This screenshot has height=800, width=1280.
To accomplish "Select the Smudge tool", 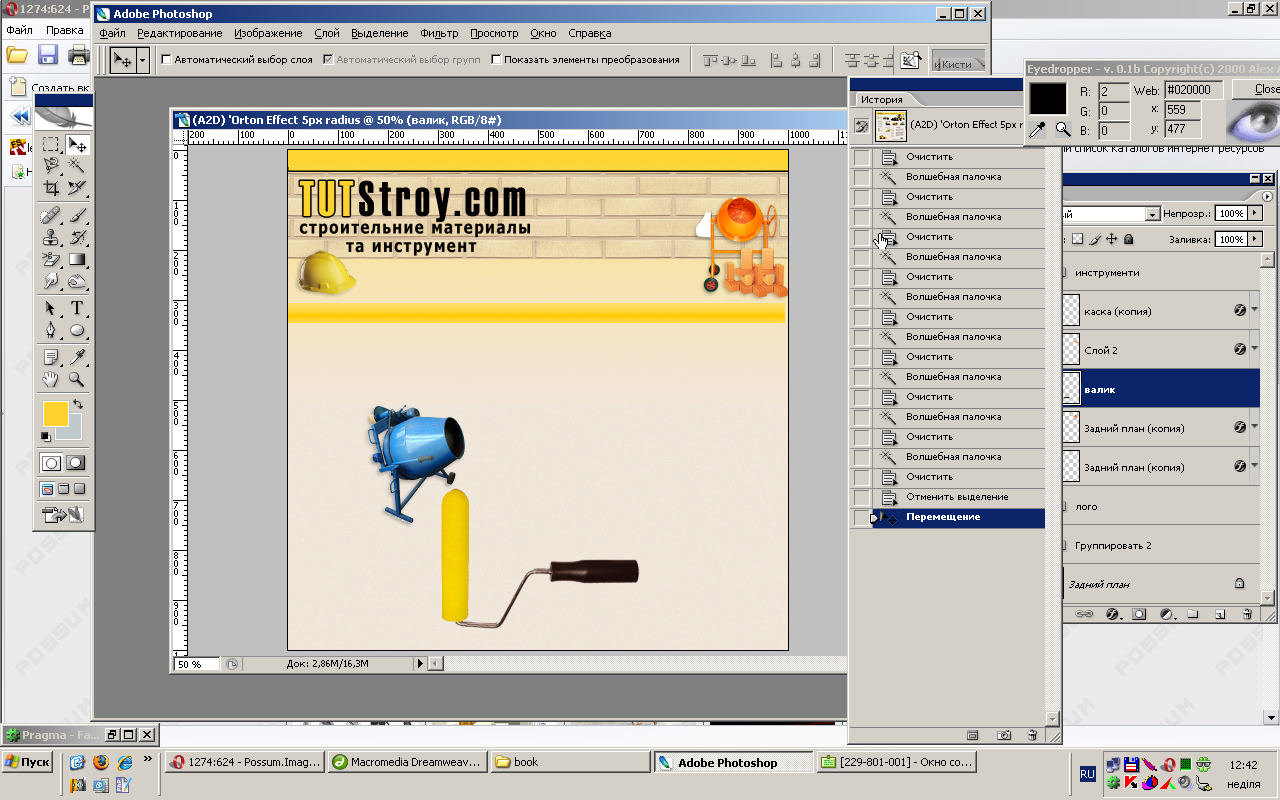I will [x=51, y=282].
